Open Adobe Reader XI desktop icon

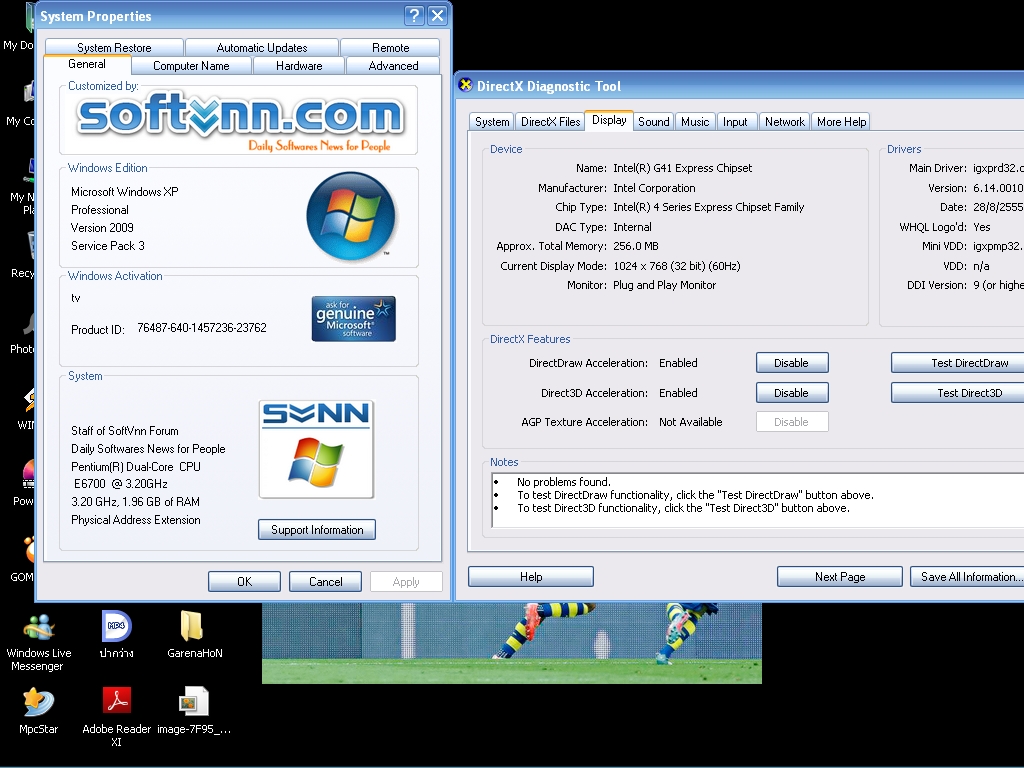(116, 716)
